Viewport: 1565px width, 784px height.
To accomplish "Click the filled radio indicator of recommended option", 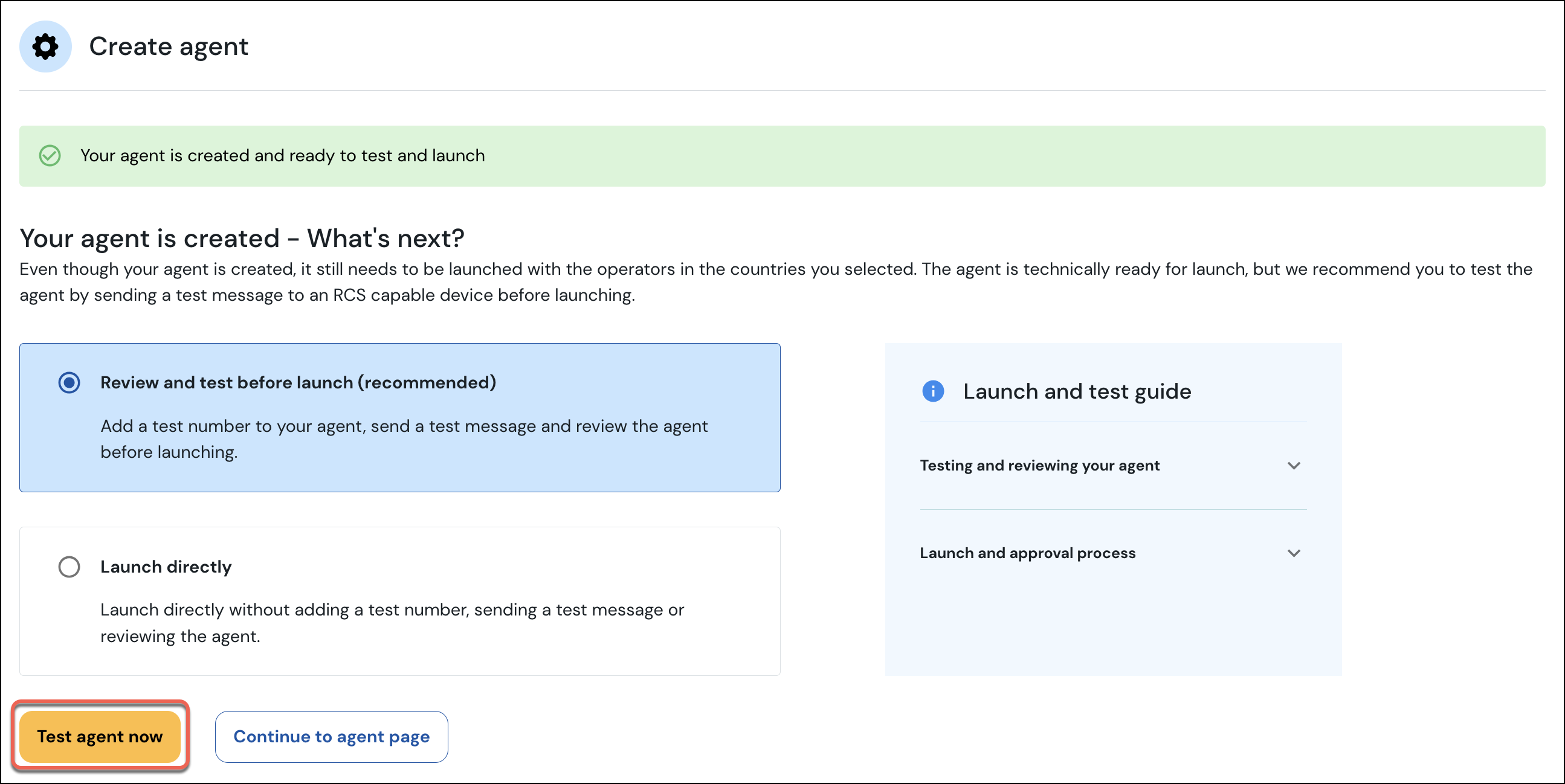I will (x=69, y=382).
